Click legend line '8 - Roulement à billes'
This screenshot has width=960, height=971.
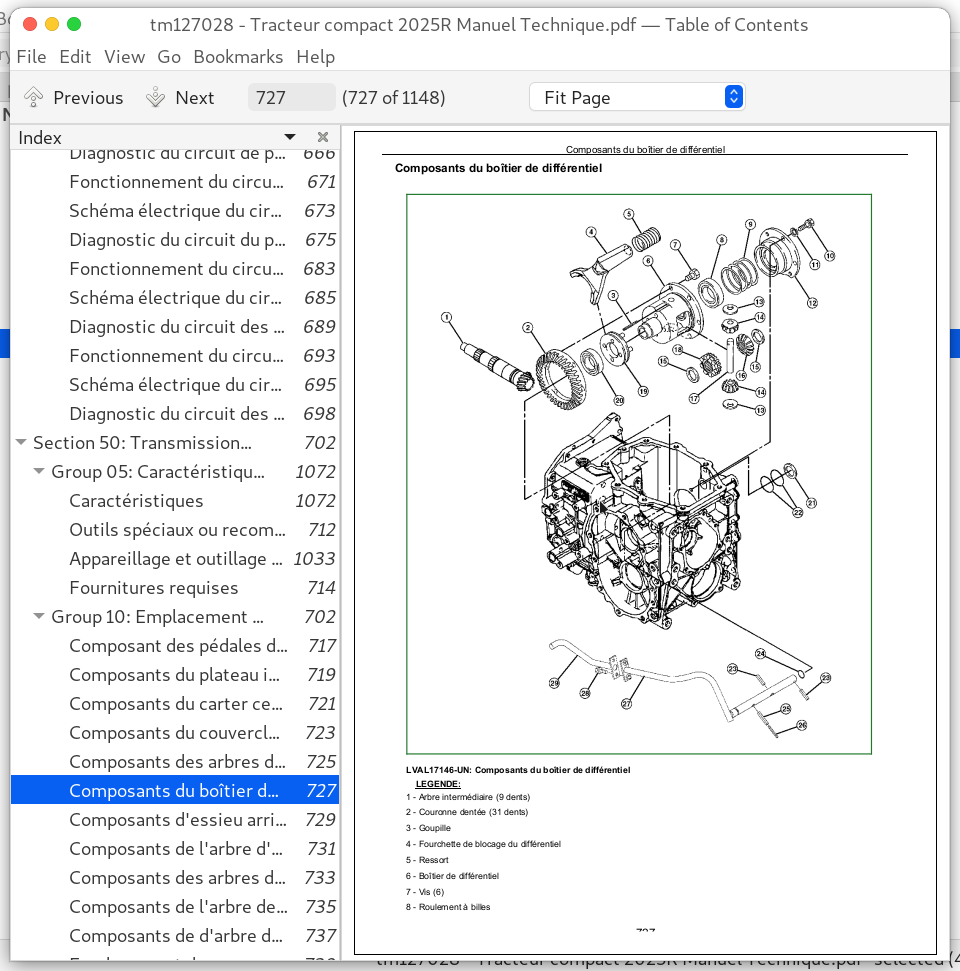point(448,907)
